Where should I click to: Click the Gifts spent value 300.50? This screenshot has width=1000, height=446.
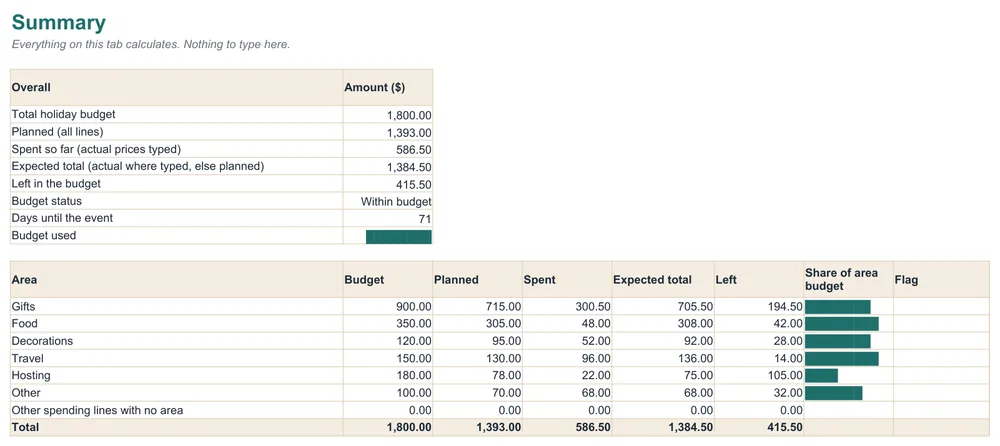(x=592, y=307)
